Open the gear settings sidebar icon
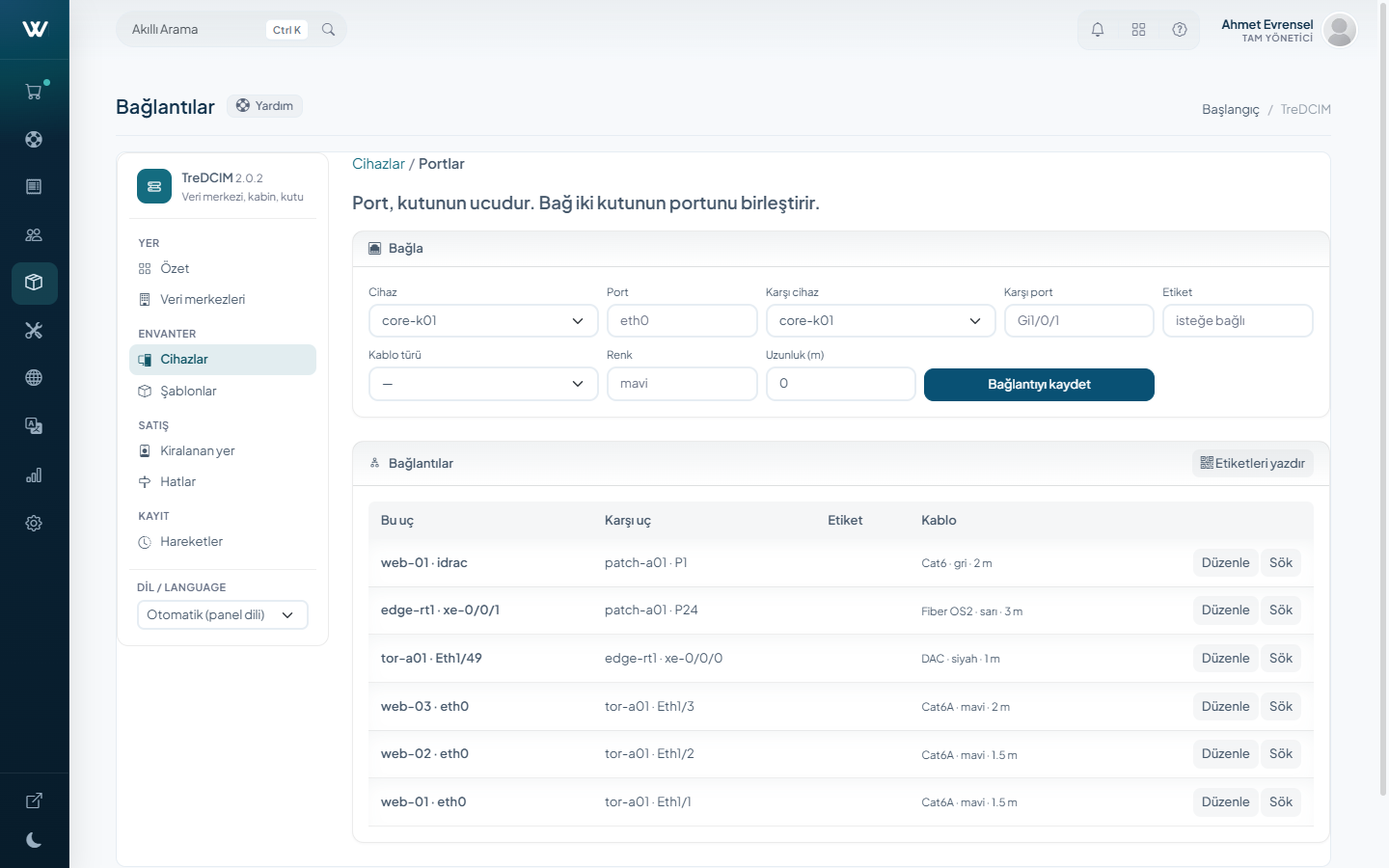 click(34, 523)
